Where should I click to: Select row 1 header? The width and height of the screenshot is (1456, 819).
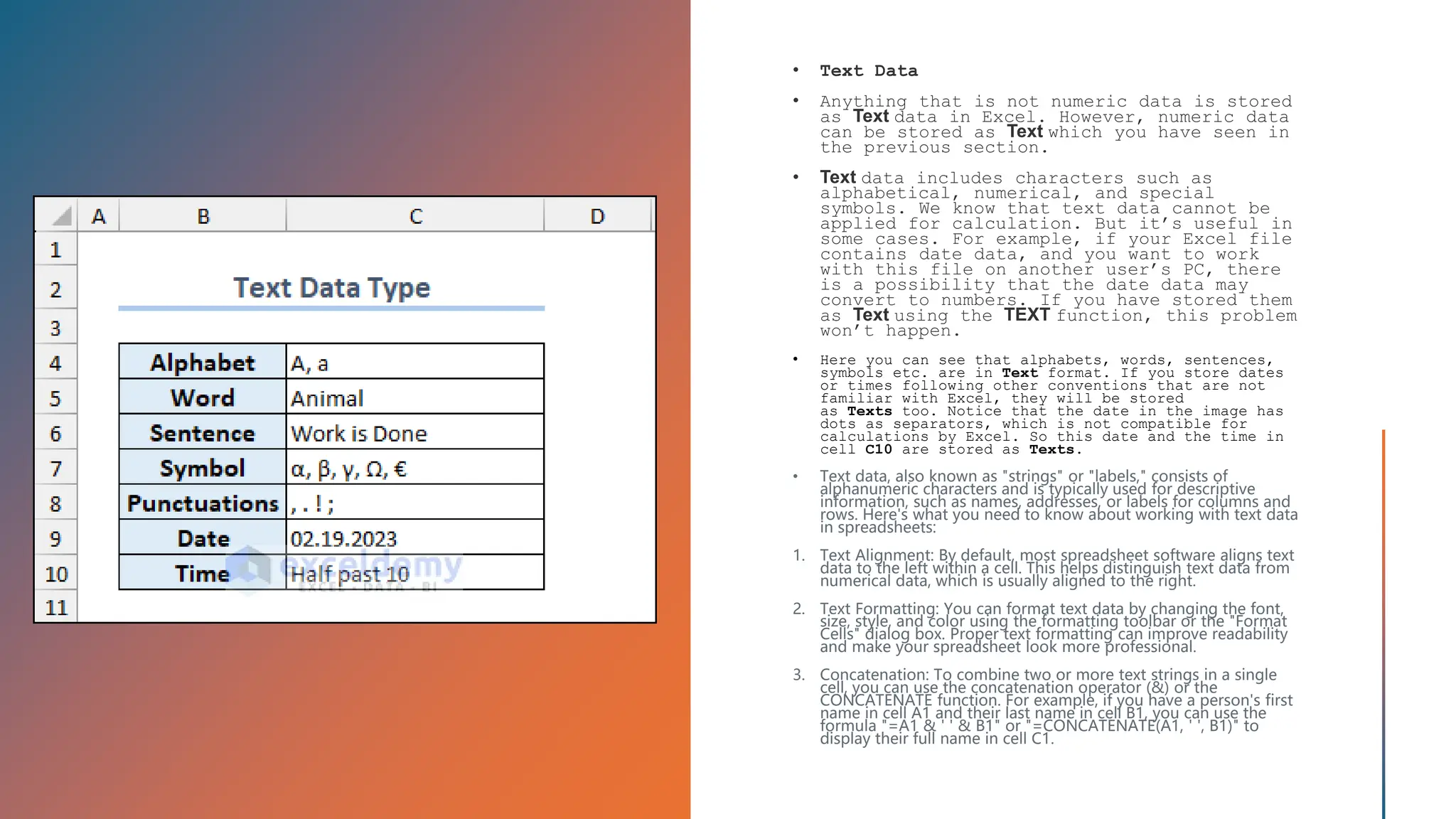coord(55,250)
